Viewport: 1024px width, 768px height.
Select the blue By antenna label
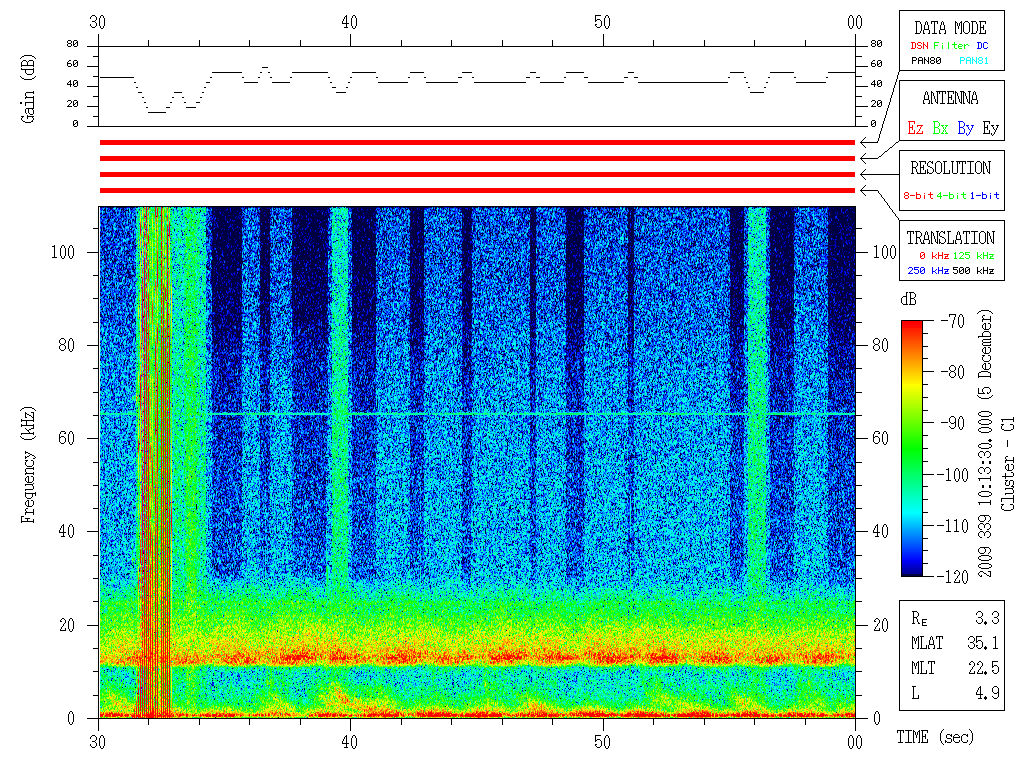(965, 128)
